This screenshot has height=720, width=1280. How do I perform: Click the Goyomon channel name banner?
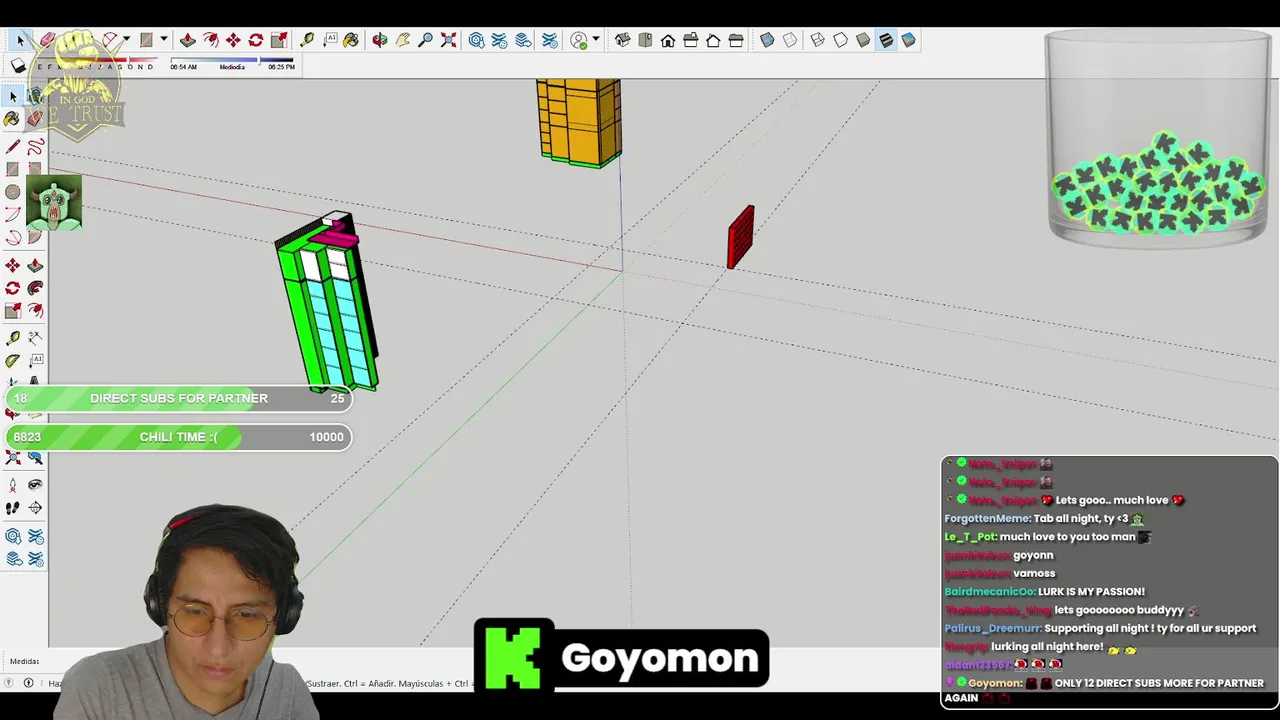tap(621, 657)
